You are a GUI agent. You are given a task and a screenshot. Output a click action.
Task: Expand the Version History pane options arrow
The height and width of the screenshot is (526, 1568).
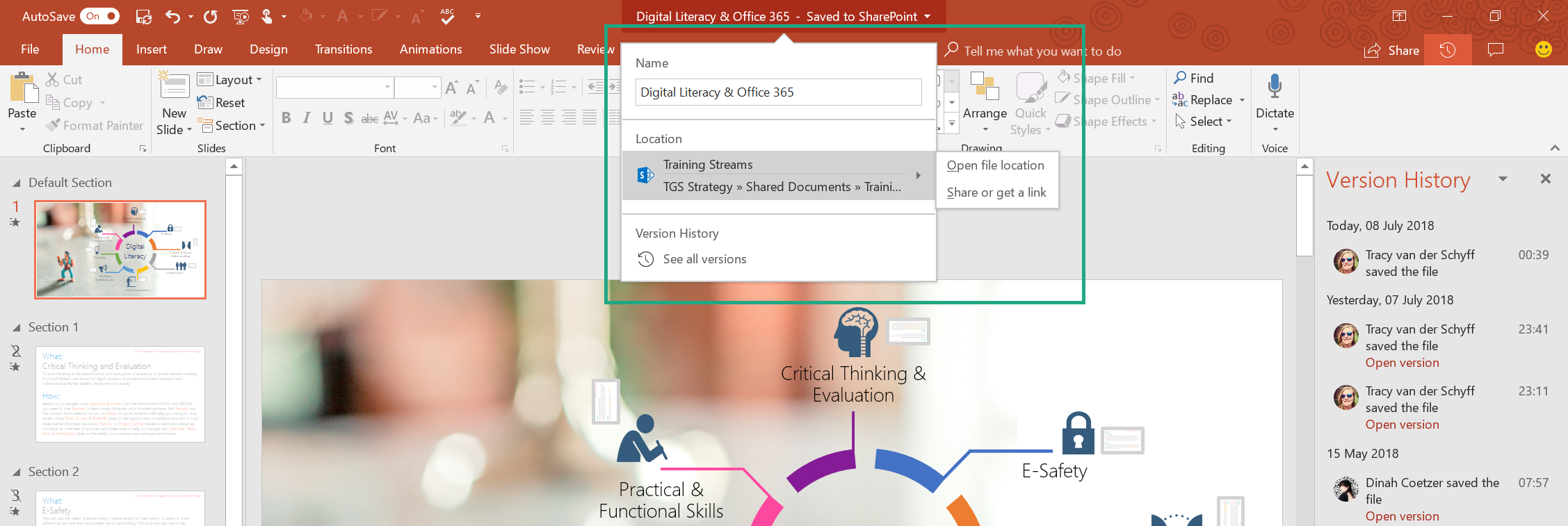click(x=1503, y=179)
